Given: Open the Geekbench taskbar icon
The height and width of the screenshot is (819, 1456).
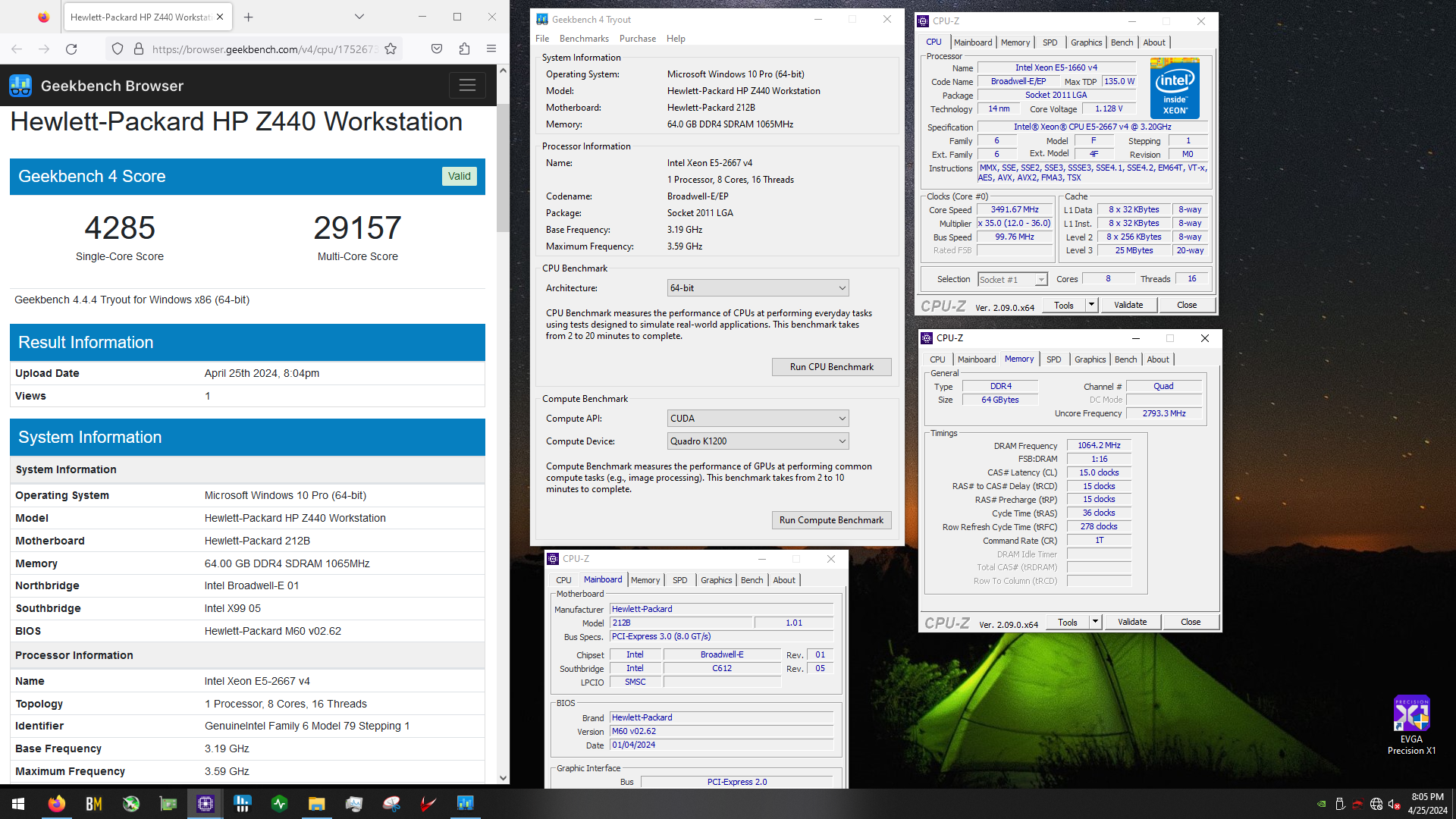Looking at the screenshot, I should pos(465,804).
